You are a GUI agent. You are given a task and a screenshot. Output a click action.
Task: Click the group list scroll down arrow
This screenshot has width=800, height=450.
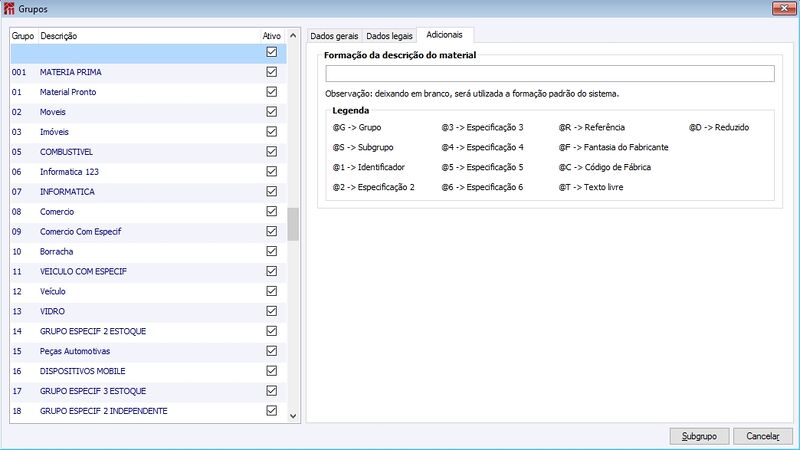tap(293, 416)
